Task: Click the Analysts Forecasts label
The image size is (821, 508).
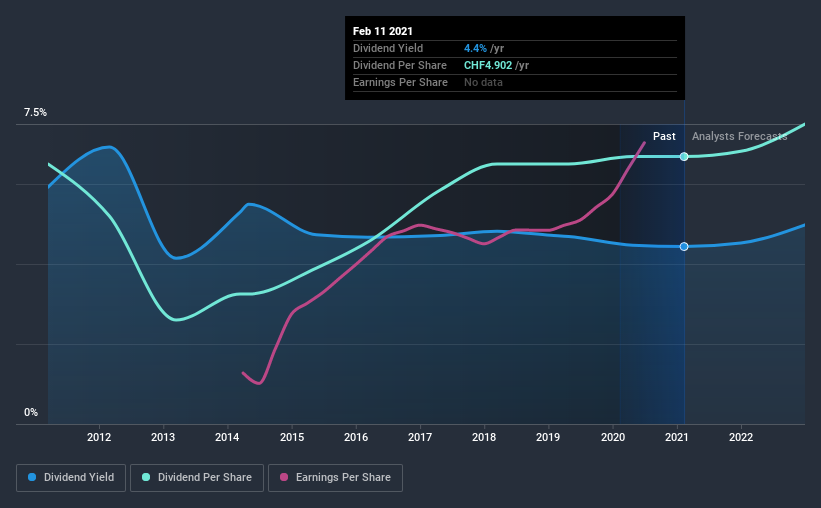Action: tap(739, 136)
